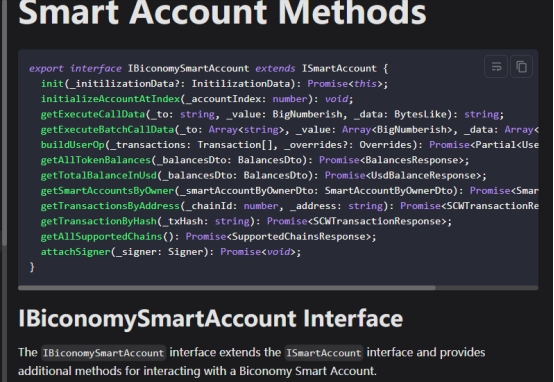This screenshot has height=382, width=554.
Task: Click getAllTokenBalances method name
Action: [96, 160]
